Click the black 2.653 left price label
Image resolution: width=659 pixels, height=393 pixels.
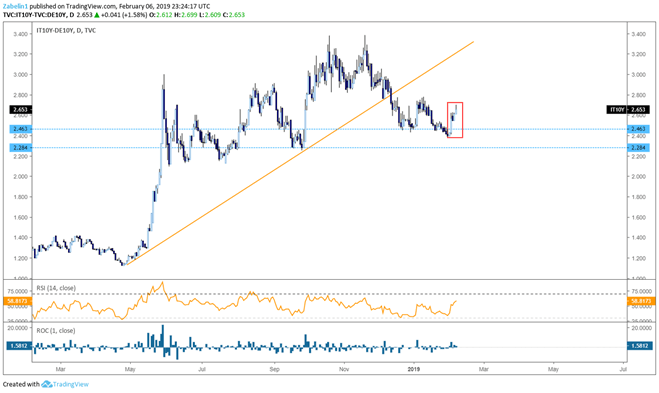(20, 110)
